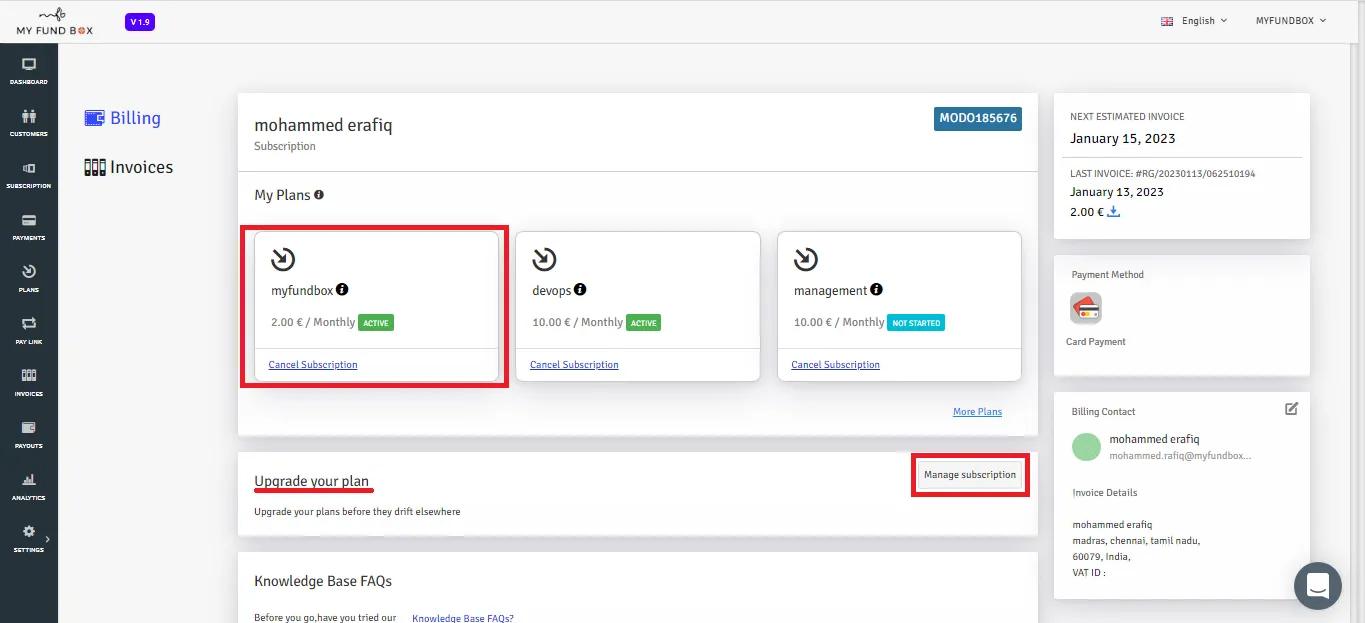Cancel the myfundbox subscription

pyautogui.click(x=313, y=365)
